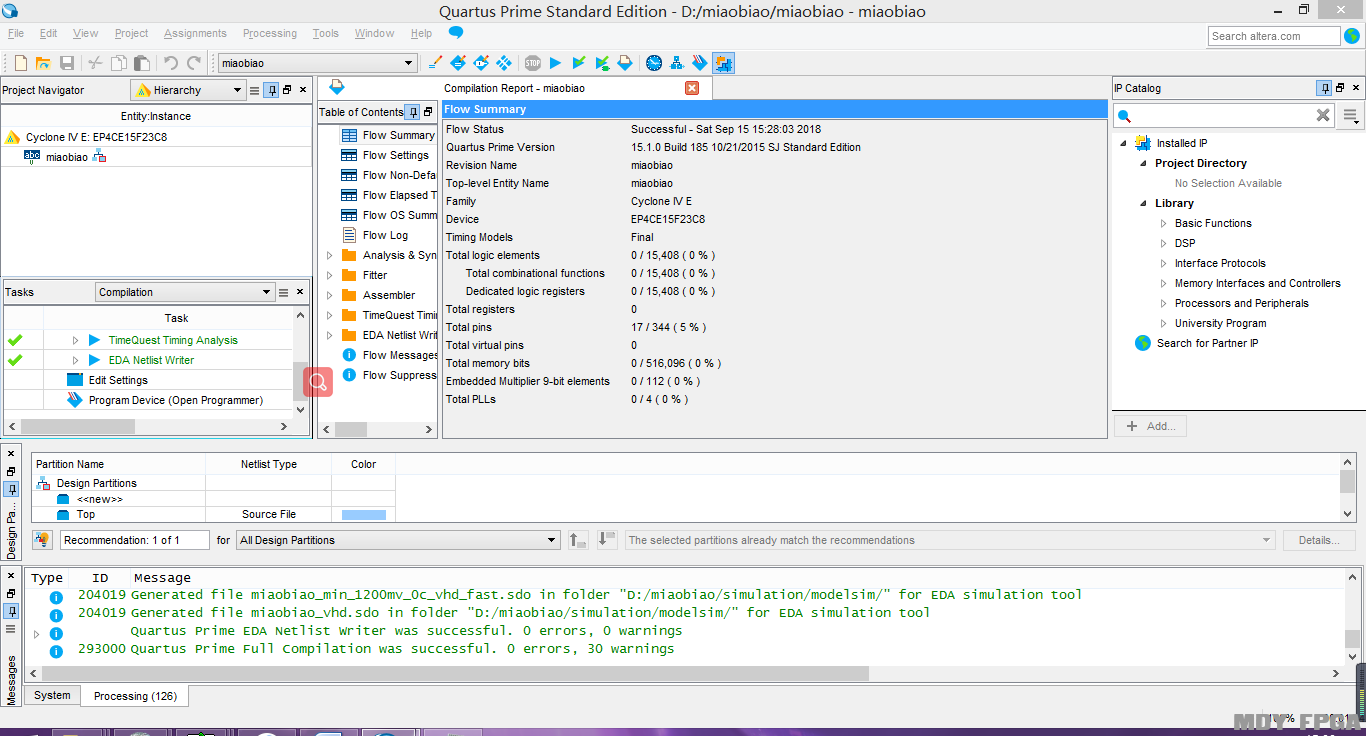Open the Chip Planner toolbar icon
The image size is (1366, 736).
505,63
